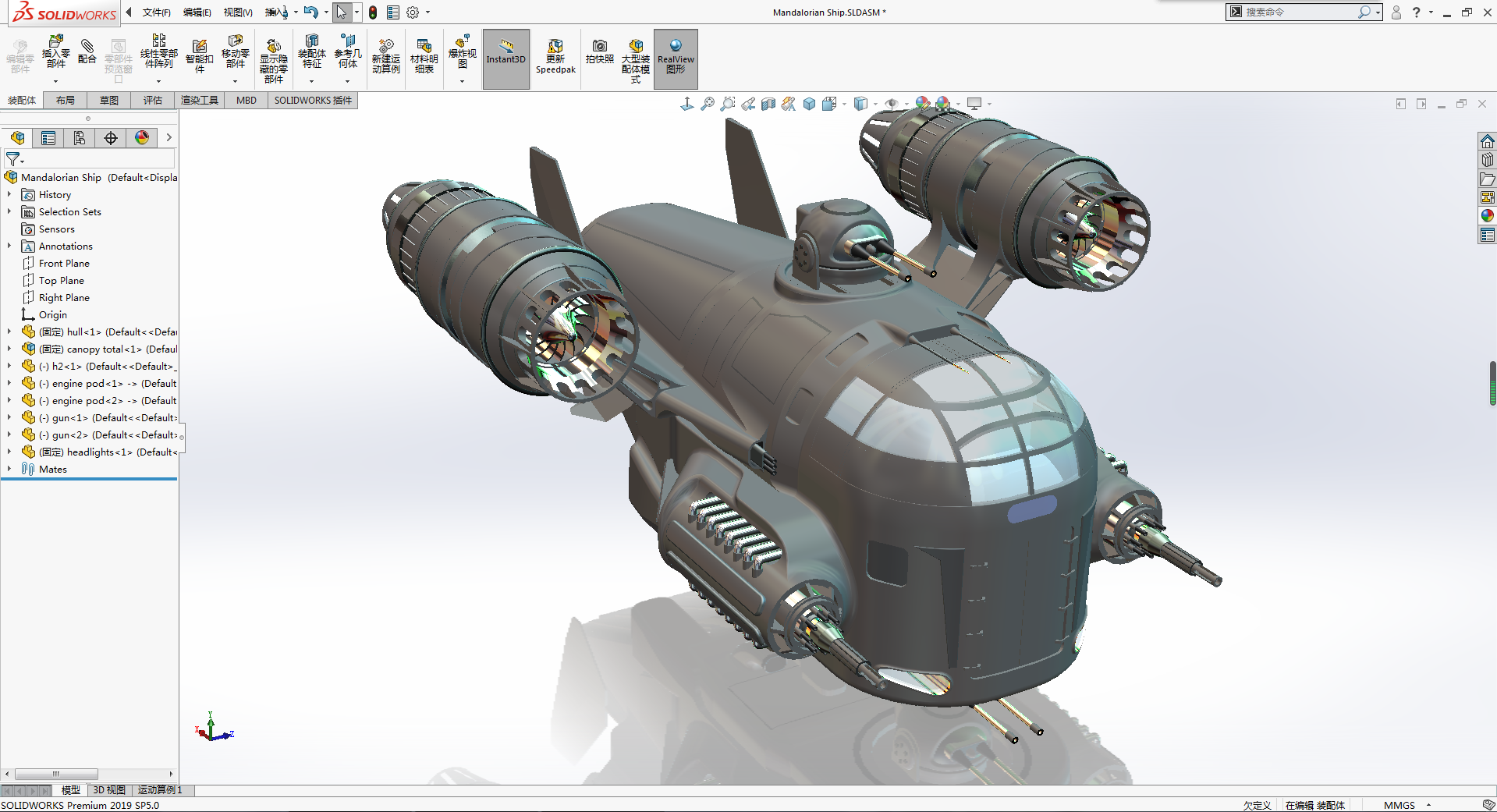Open the FeatureManager design tree tab
This screenshot has height=812, width=1497.
17,138
